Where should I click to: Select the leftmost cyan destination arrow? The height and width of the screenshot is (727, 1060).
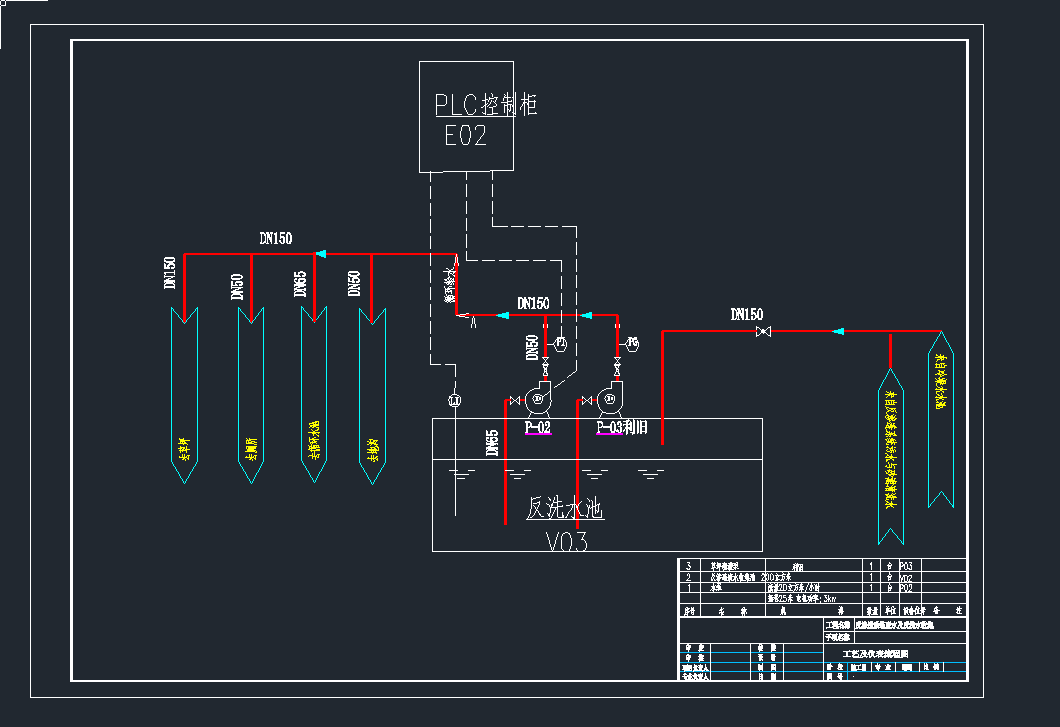click(x=185, y=395)
